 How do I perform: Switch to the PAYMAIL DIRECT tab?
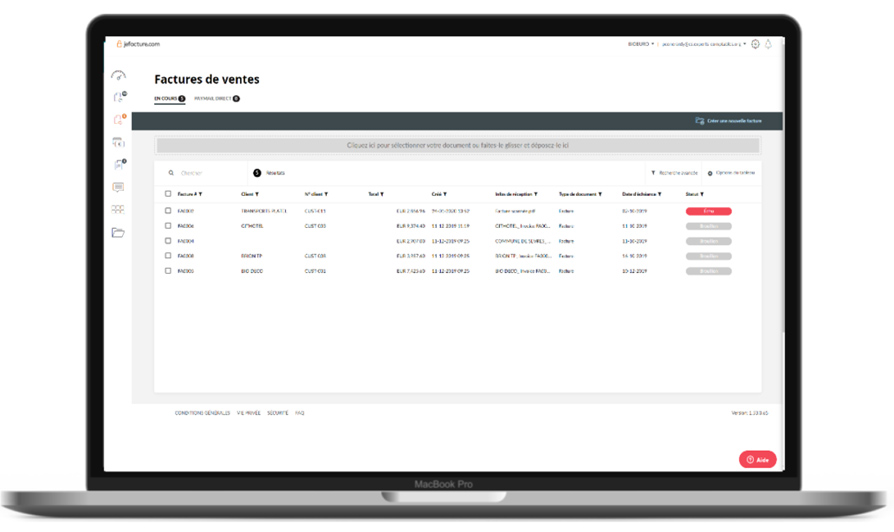216,99
